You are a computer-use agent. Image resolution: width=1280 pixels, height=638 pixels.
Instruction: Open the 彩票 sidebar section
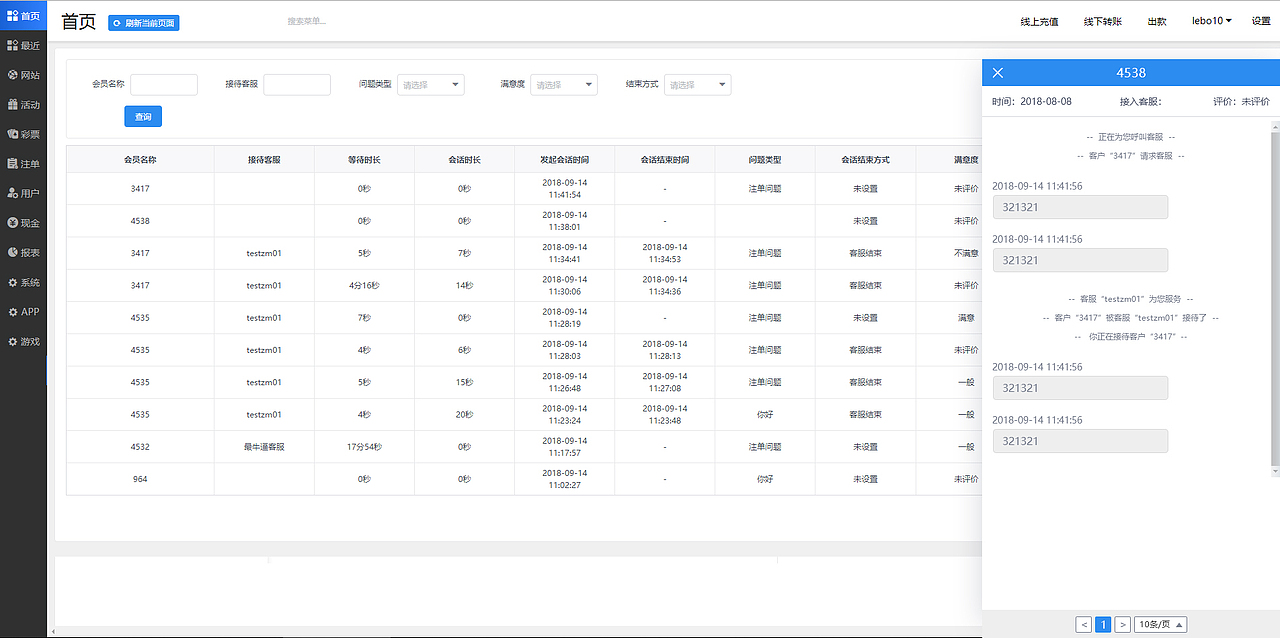pos(23,134)
